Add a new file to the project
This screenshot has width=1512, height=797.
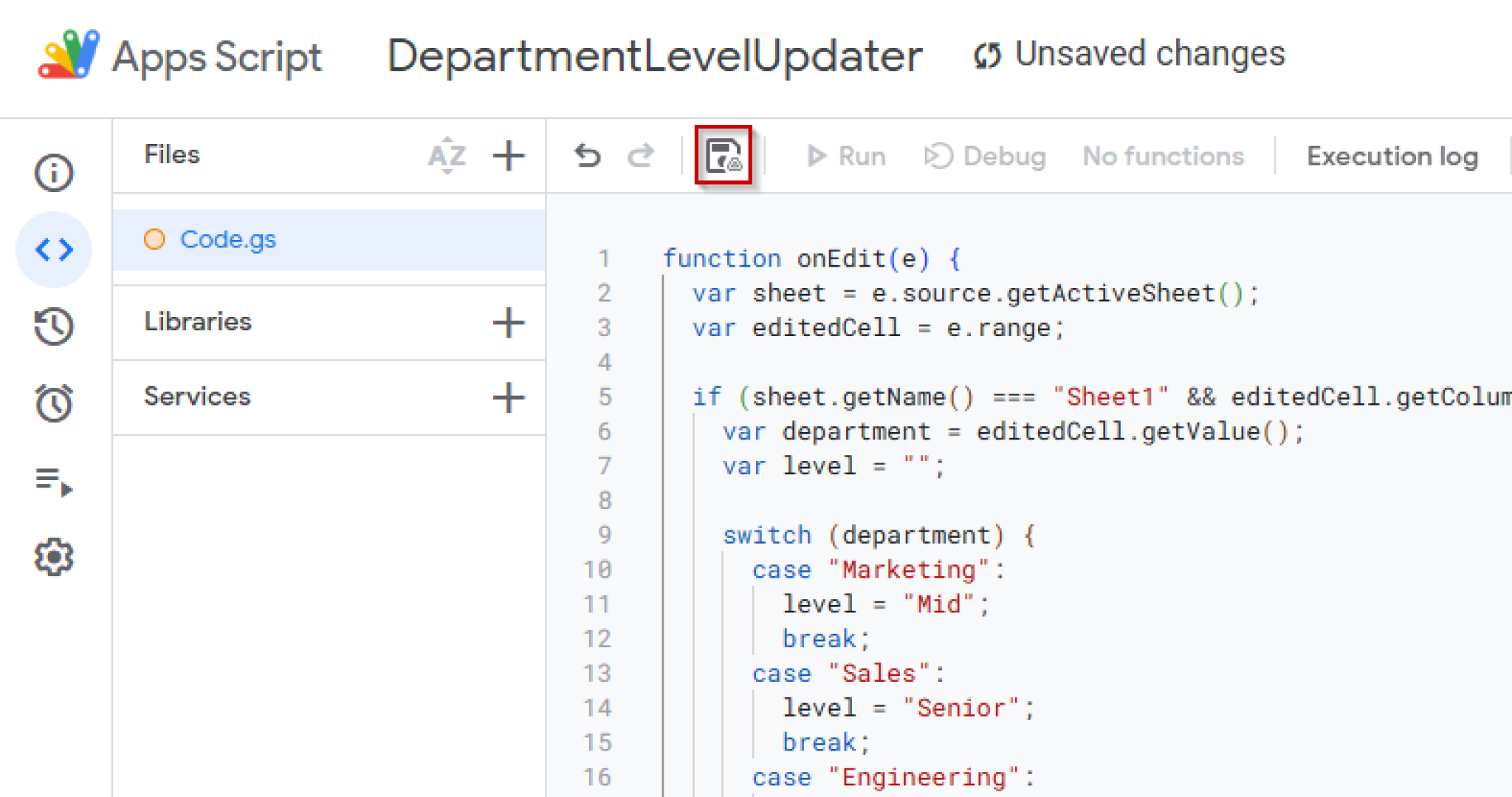(509, 155)
